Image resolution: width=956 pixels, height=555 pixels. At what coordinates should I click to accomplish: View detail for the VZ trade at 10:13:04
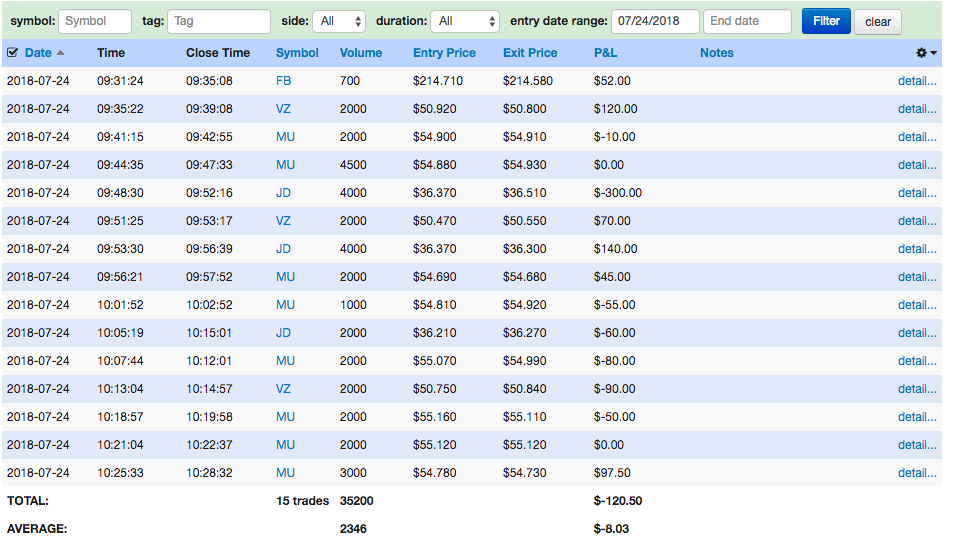click(x=917, y=389)
